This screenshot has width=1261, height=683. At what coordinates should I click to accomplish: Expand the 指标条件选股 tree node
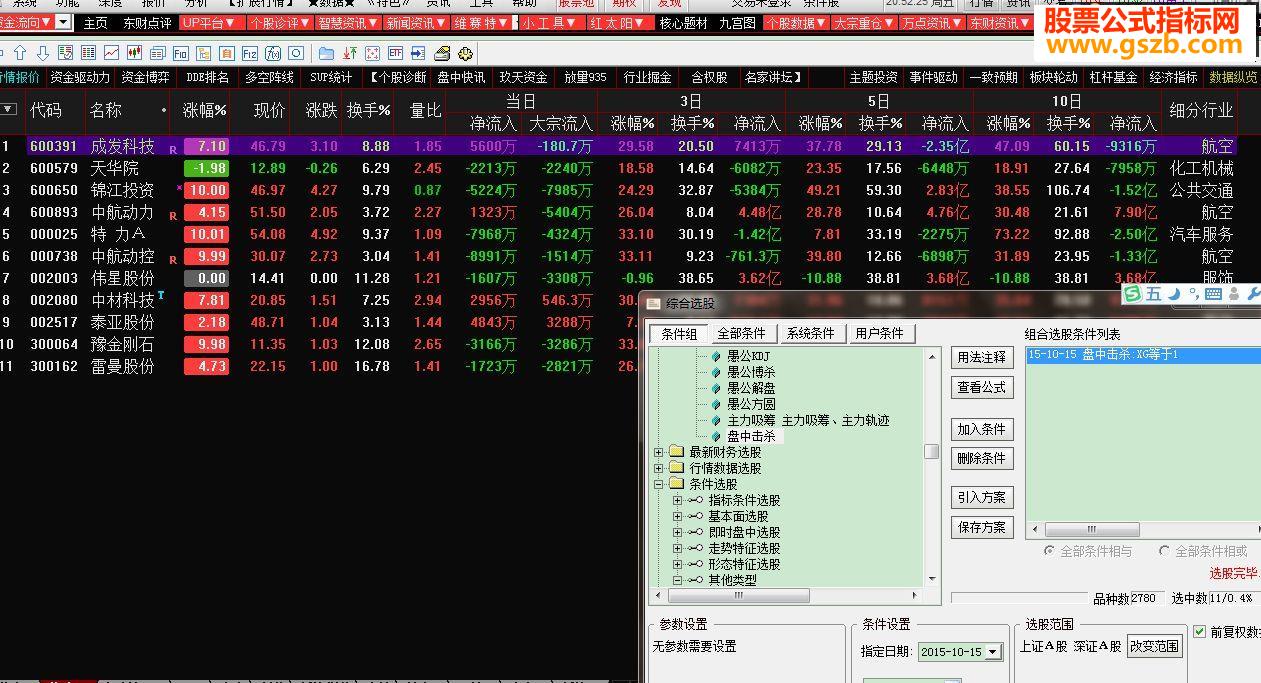coord(677,501)
